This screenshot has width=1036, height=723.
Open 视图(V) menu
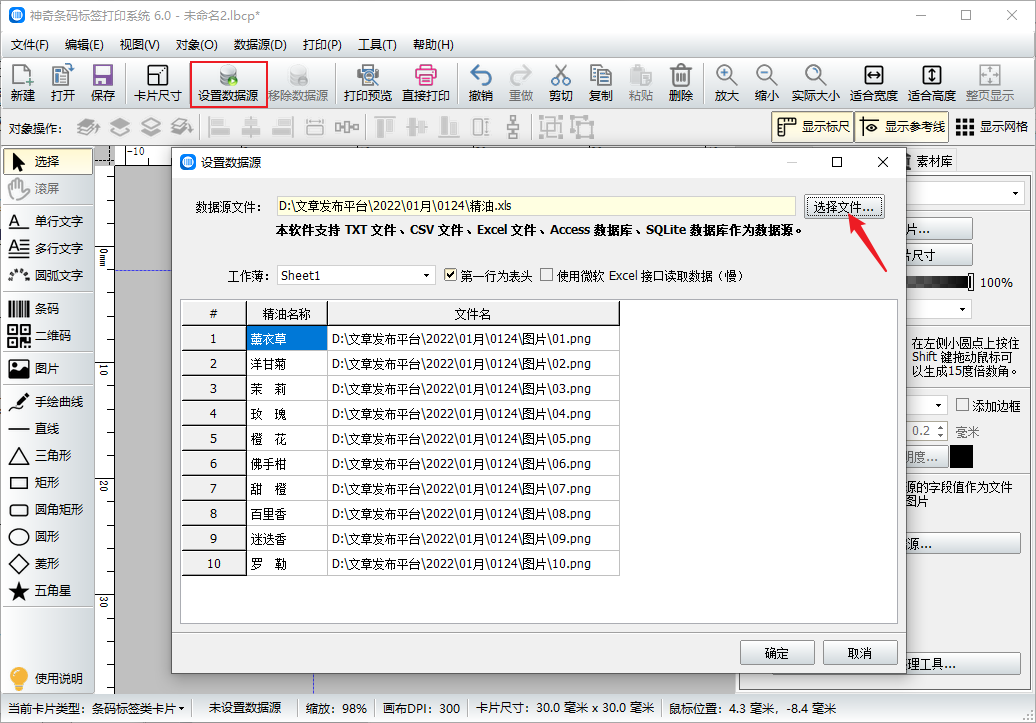pyautogui.click(x=139, y=44)
